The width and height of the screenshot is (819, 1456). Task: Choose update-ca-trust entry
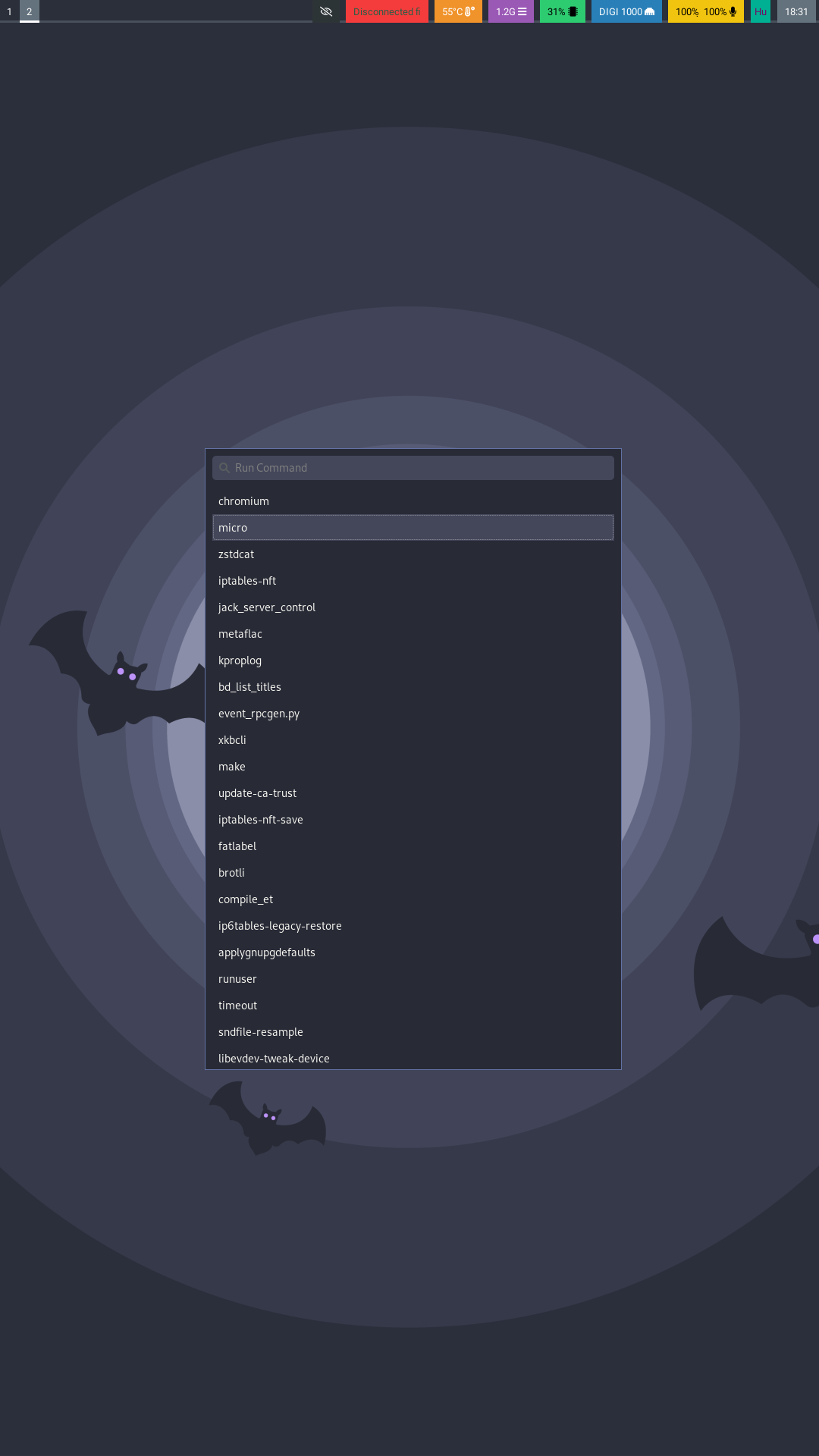[x=413, y=793]
